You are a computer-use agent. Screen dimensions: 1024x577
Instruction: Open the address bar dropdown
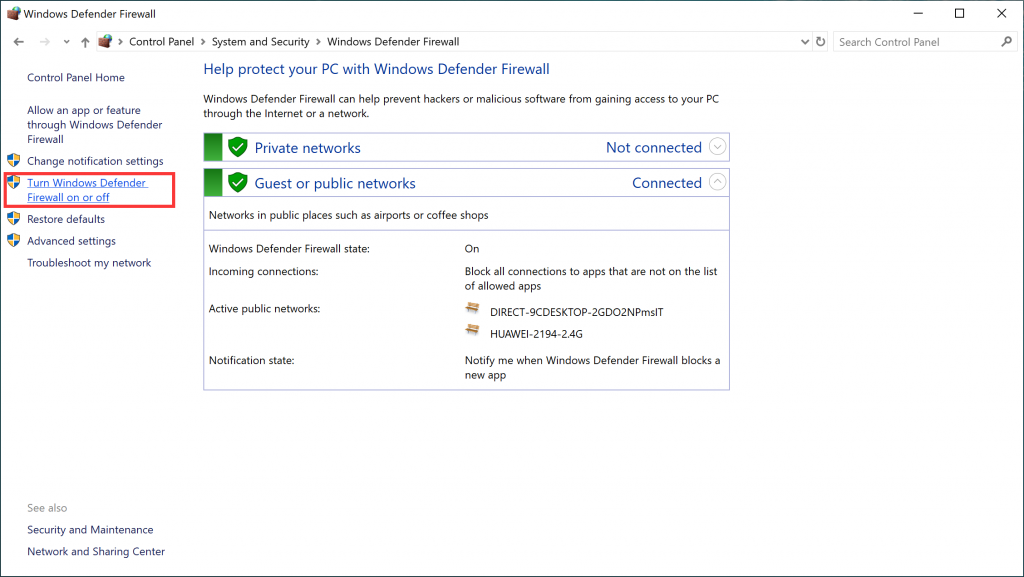805,41
